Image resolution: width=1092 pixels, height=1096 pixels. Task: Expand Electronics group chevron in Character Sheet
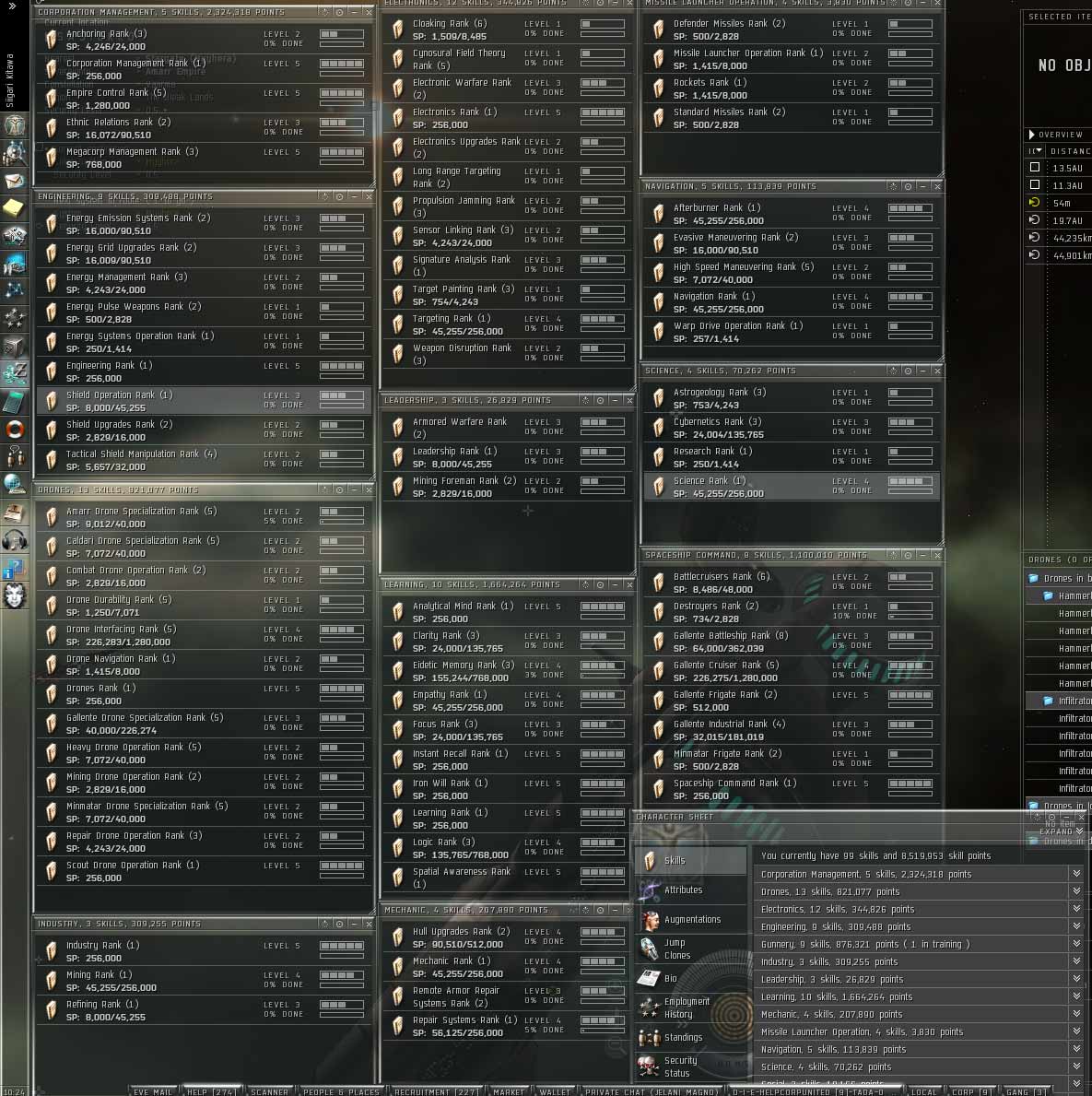1076,909
